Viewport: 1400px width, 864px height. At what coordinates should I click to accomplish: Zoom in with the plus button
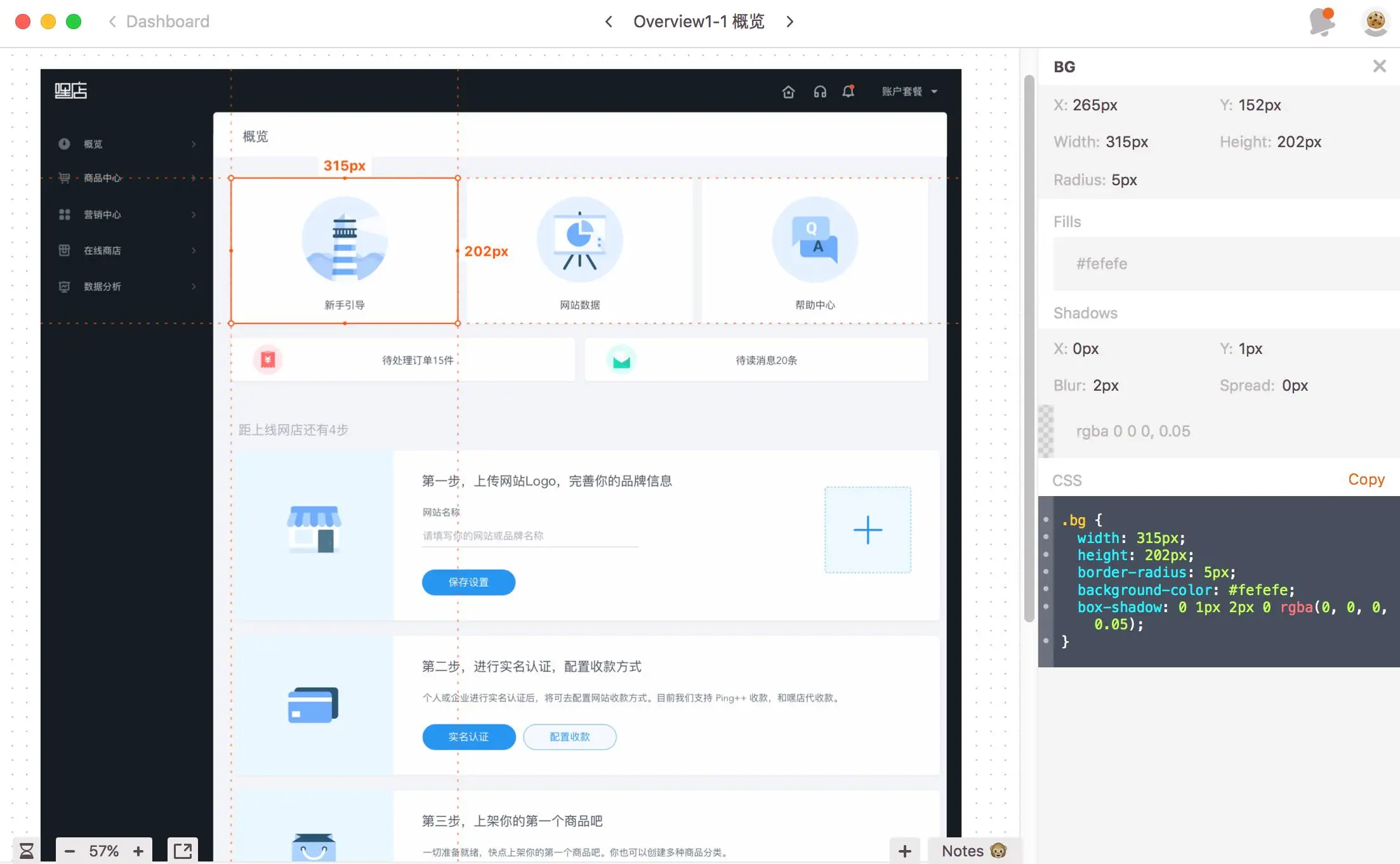138,851
